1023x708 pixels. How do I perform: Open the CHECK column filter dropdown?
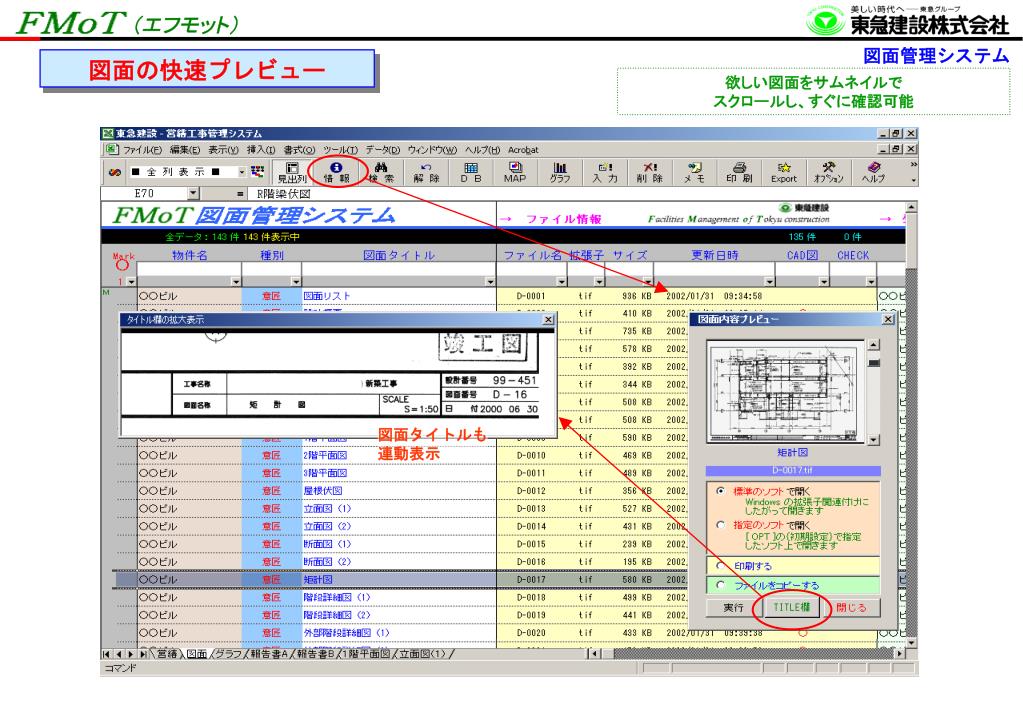[x=870, y=281]
